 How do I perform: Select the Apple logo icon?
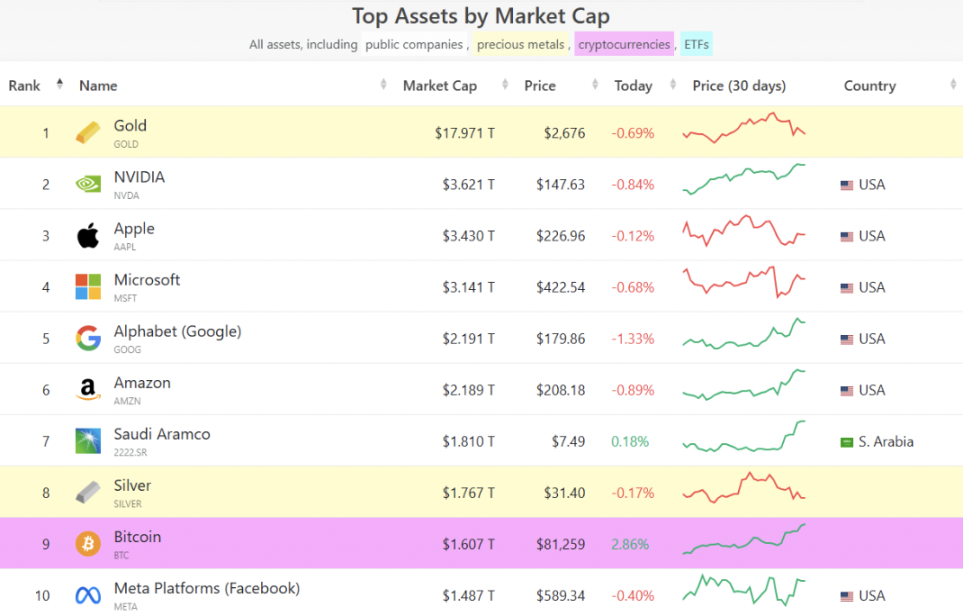point(88,236)
